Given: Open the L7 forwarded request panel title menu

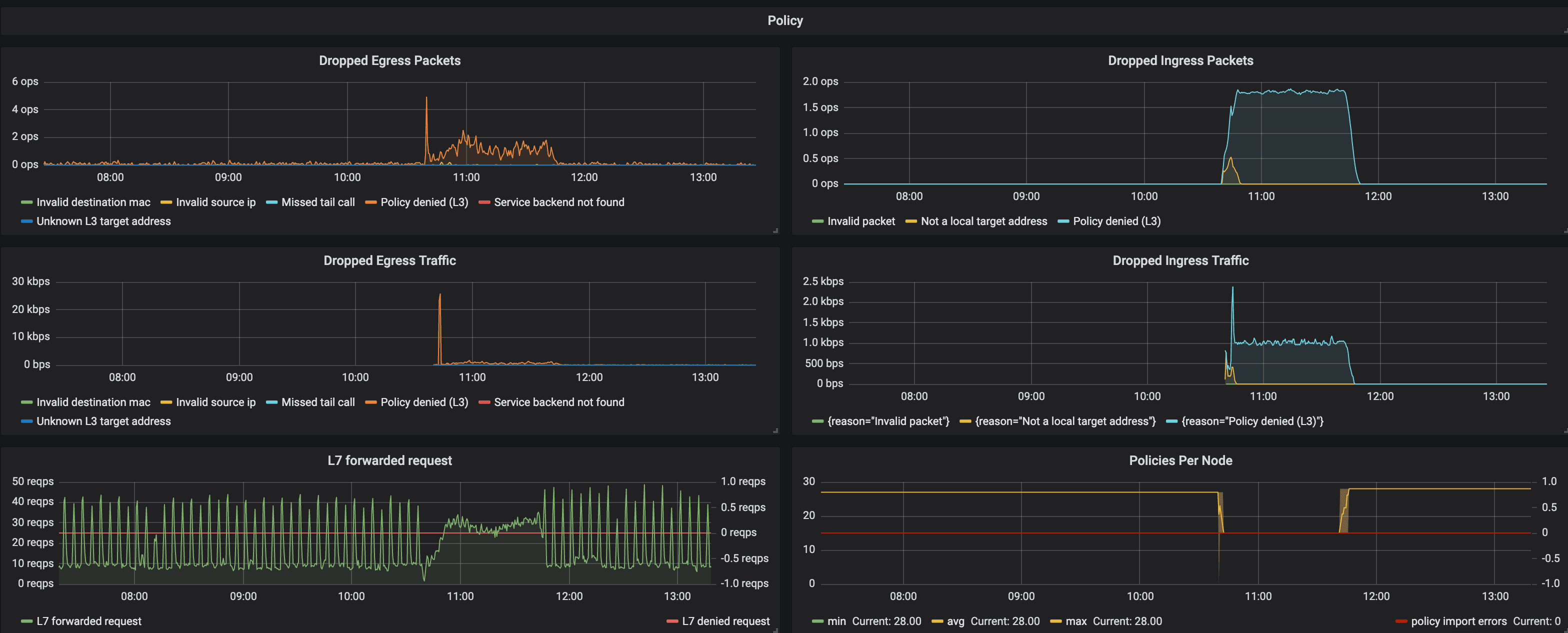Looking at the screenshot, I should click(389, 461).
